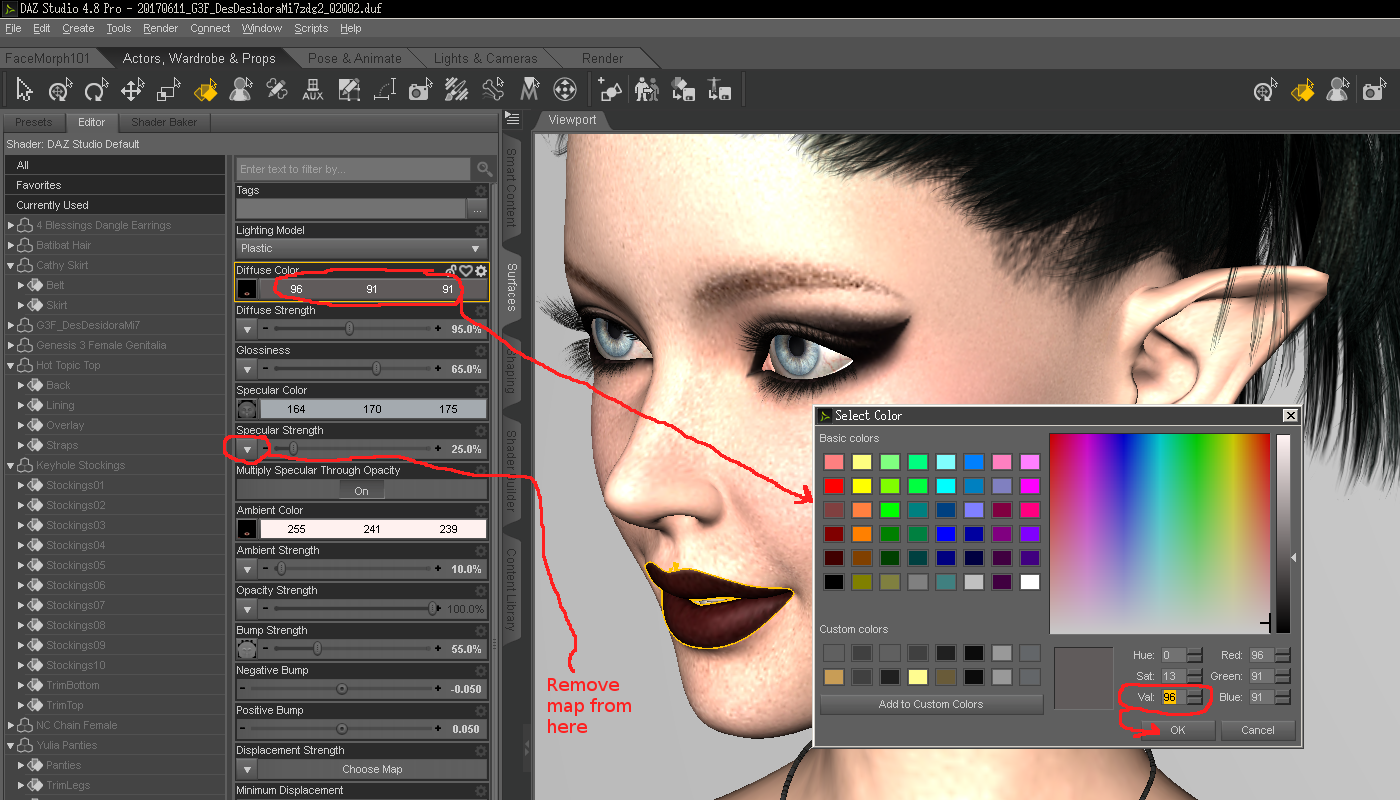Viewport: 1400px width, 800px height.
Task: Click the Val input field in Select Color
Action: point(1173,697)
